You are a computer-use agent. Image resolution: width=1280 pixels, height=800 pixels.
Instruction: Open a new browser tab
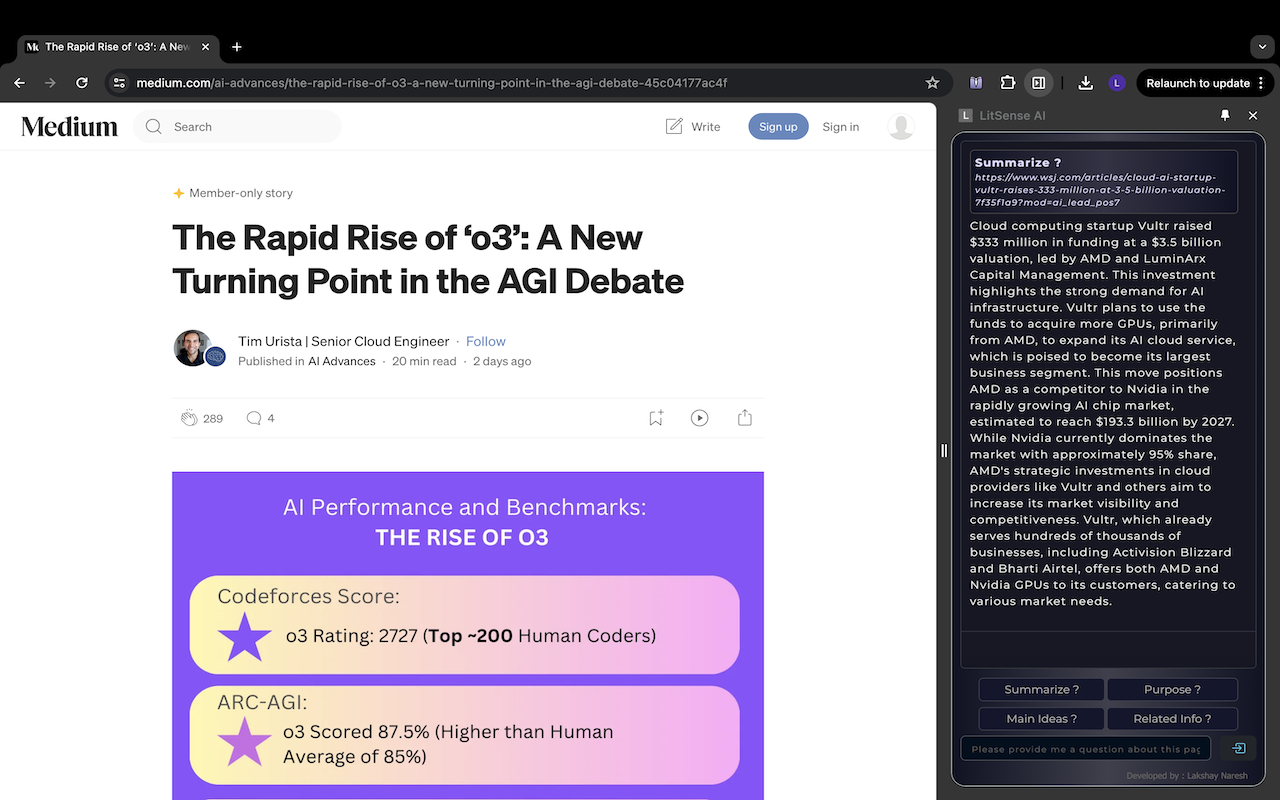point(237,47)
